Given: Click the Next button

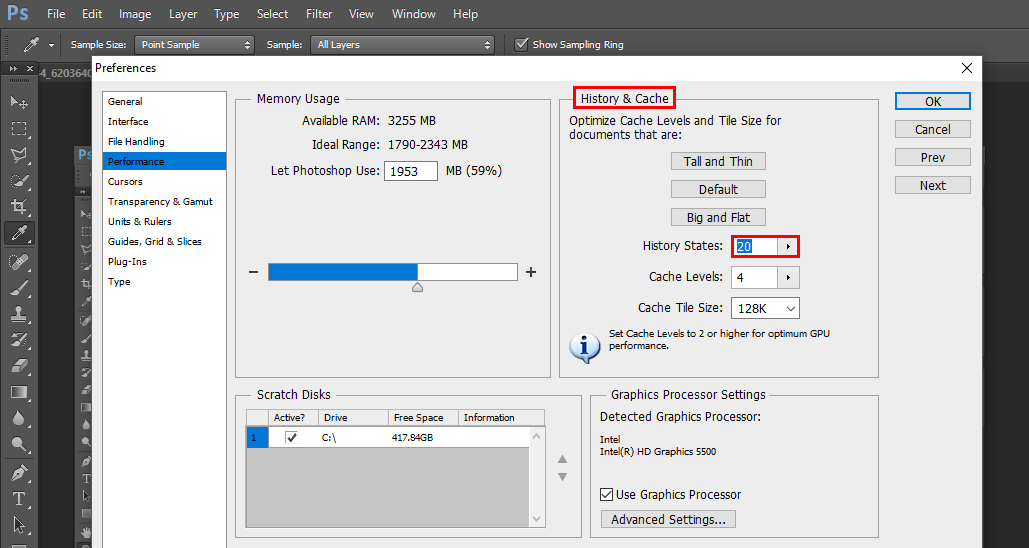Looking at the screenshot, I should click(933, 186).
